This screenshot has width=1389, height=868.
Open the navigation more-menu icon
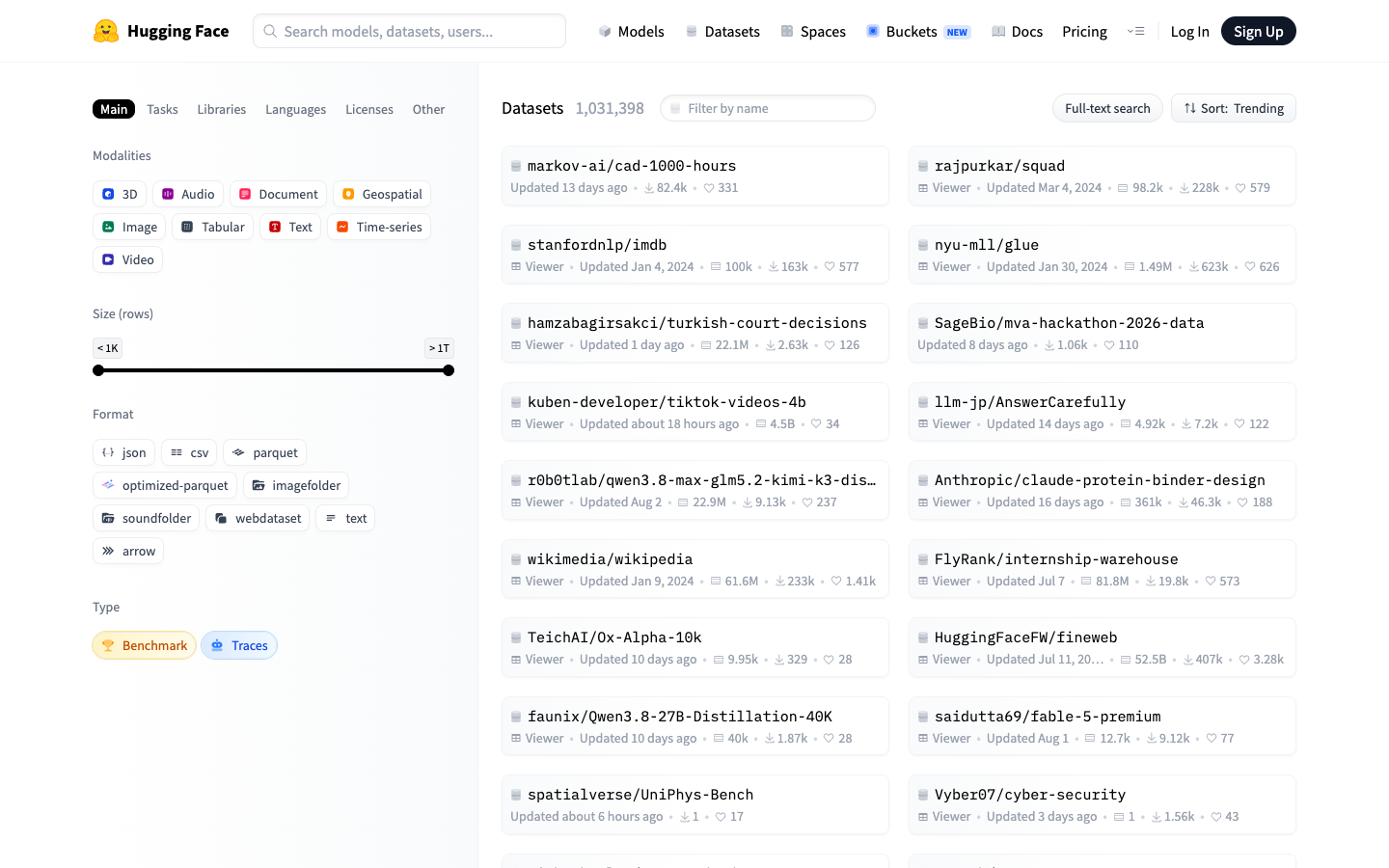[x=1135, y=31]
